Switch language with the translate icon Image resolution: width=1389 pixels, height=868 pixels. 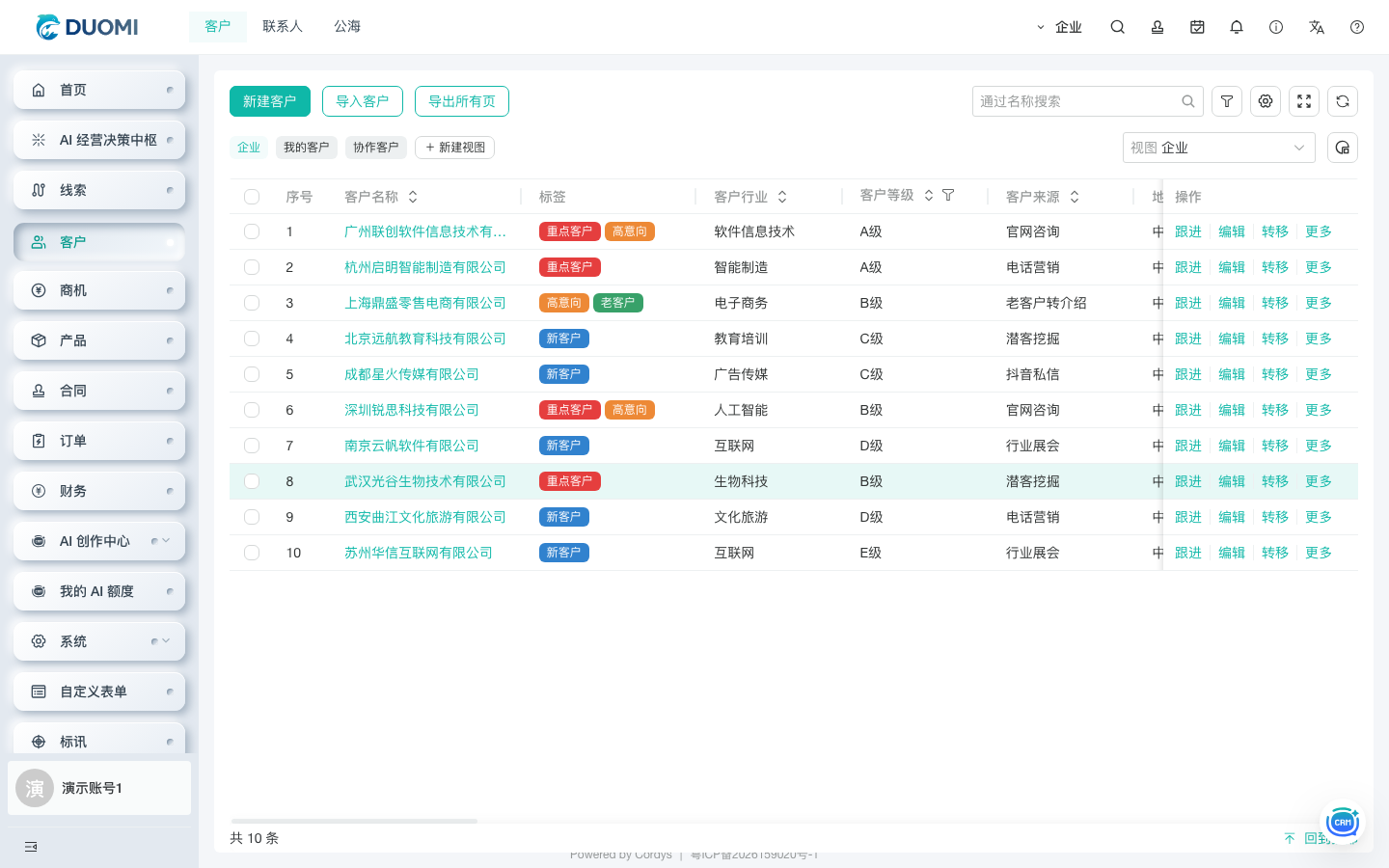tap(1317, 27)
